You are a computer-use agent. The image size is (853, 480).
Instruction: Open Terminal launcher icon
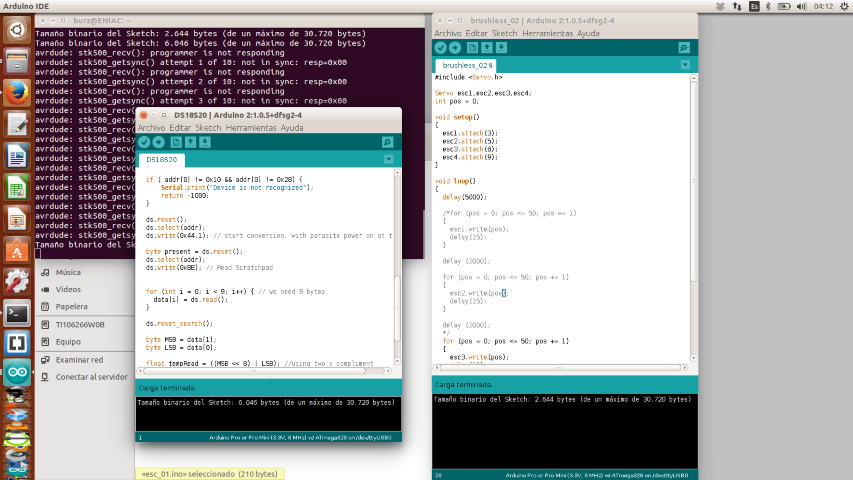click(17, 313)
